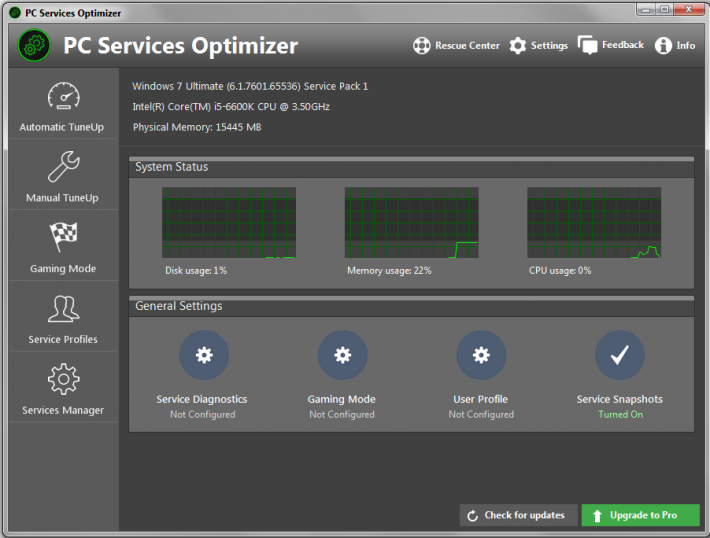Select Service Profiles sidebar label

point(63,339)
